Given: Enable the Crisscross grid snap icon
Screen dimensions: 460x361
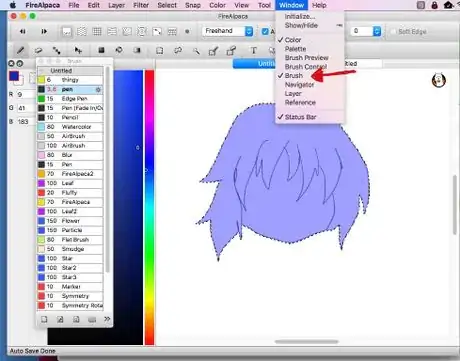Looking at the screenshot, I should tap(97, 32).
